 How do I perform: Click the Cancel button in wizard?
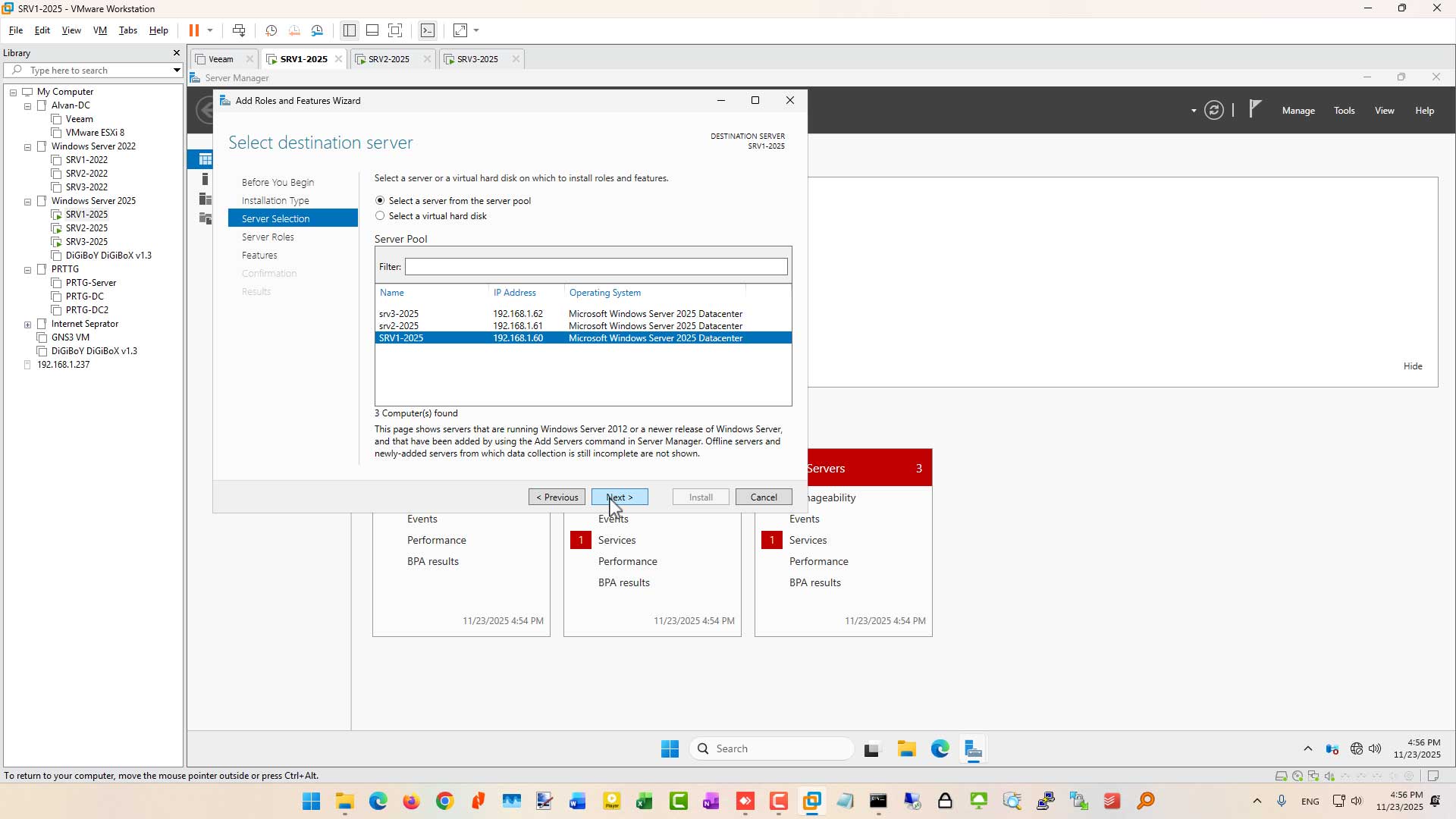(x=764, y=497)
